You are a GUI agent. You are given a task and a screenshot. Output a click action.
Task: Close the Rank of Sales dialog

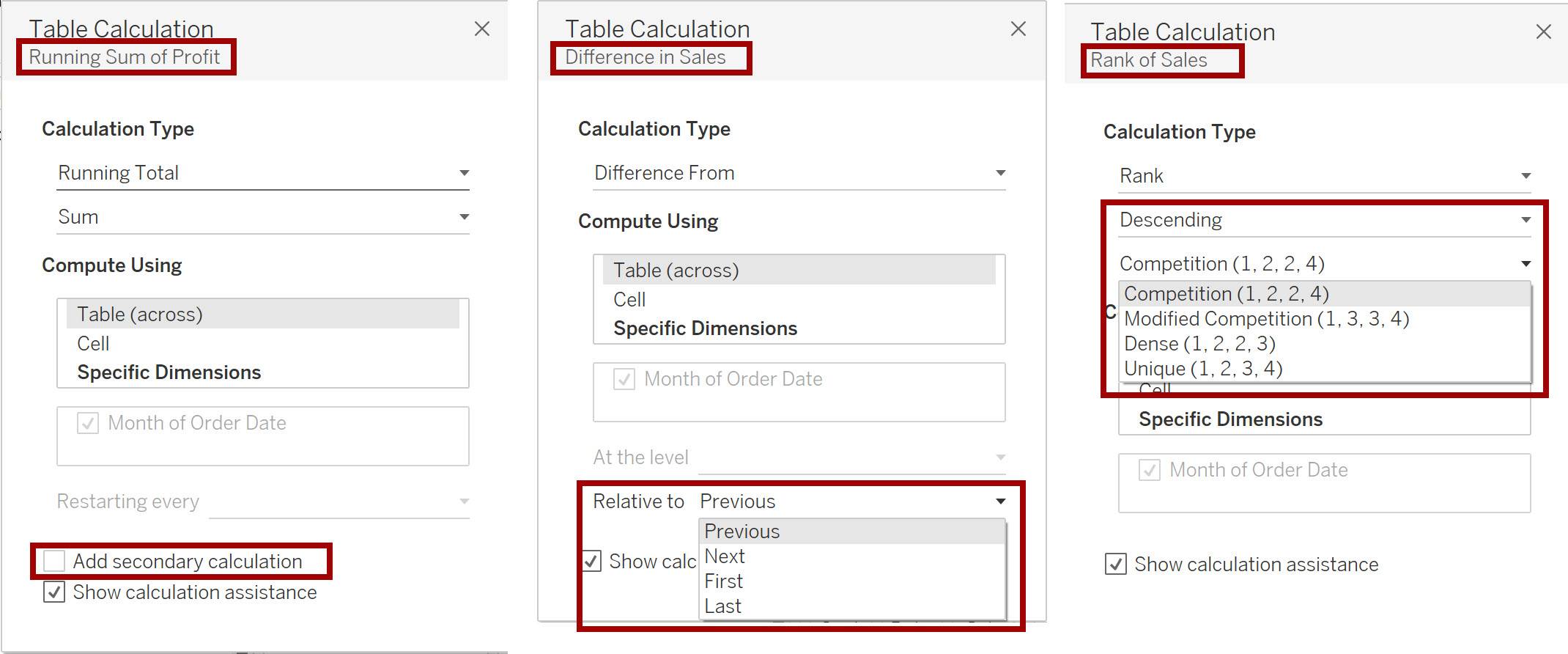[x=1543, y=32]
